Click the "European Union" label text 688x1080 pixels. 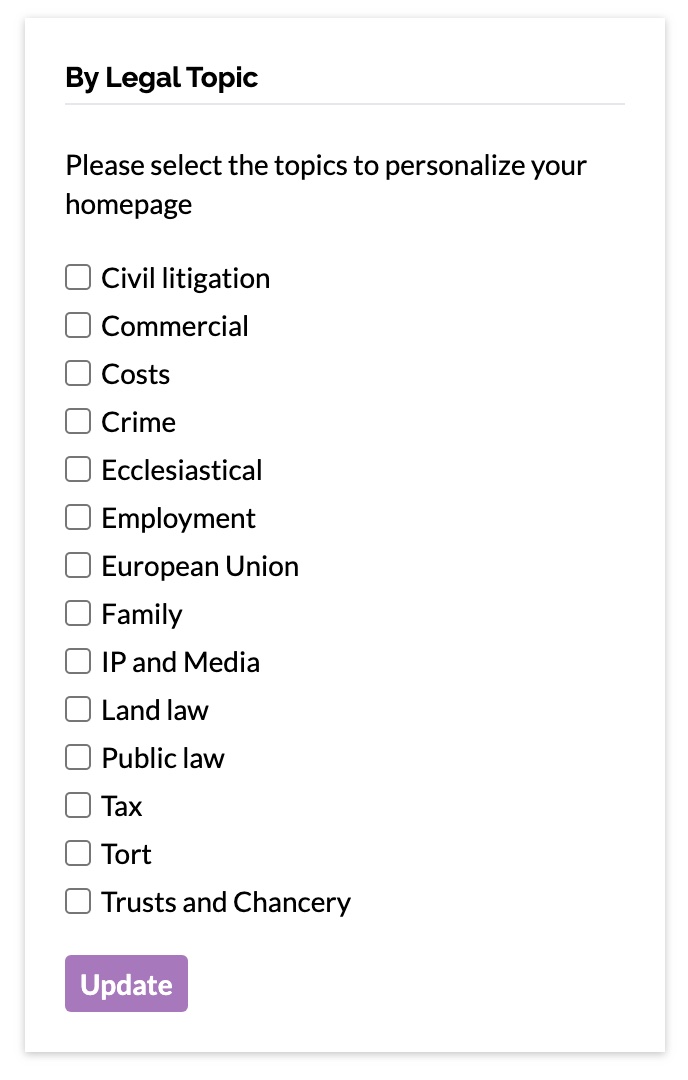tap(200, 566)
